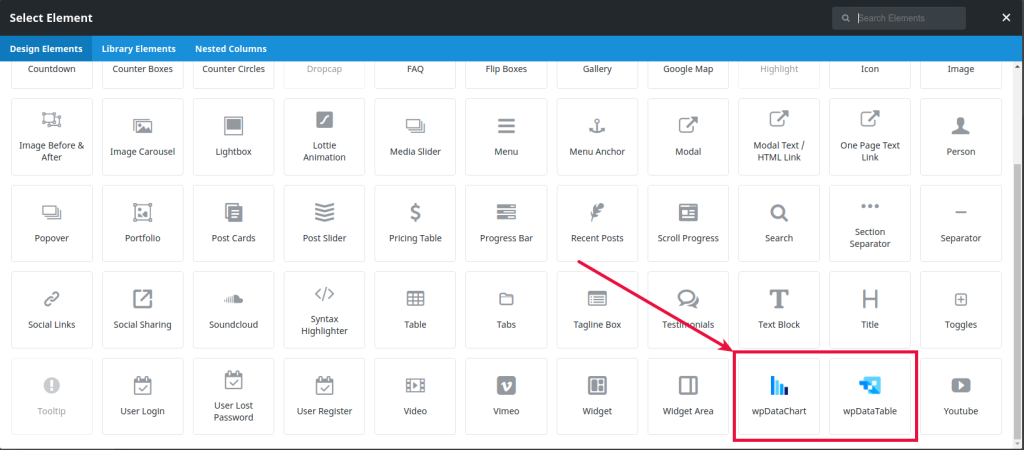Select the Menu Anchor element
The height and width of the screenshot is (450, 1024).
tap(597, 137)
